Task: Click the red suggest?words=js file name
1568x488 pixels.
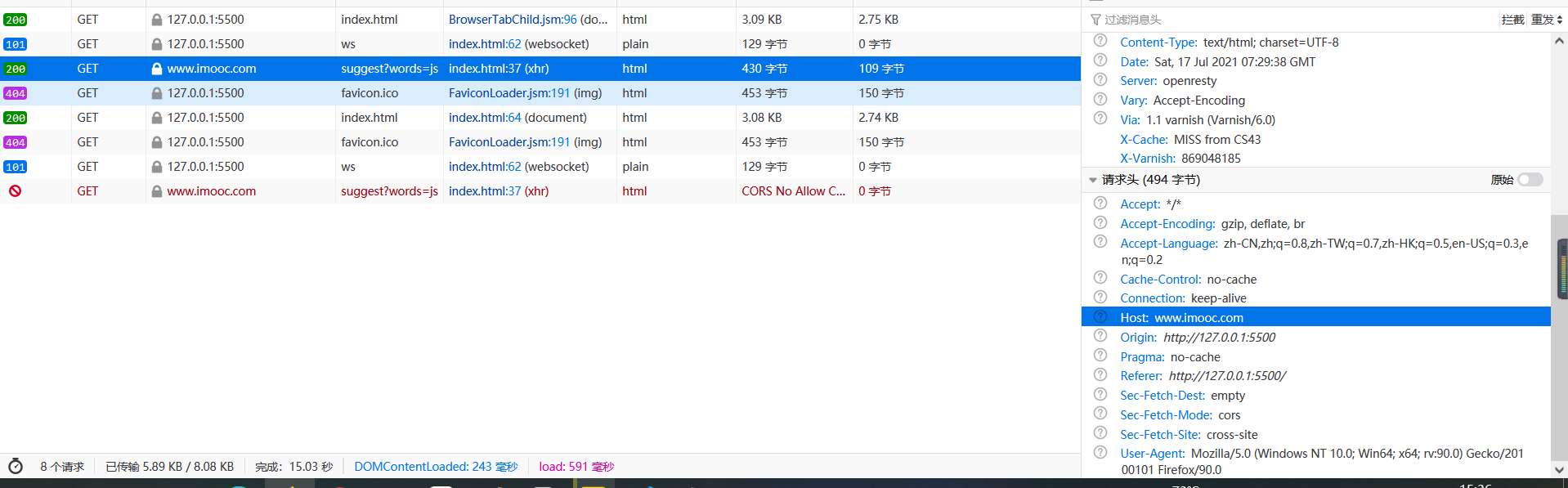Action: [389, 191]
